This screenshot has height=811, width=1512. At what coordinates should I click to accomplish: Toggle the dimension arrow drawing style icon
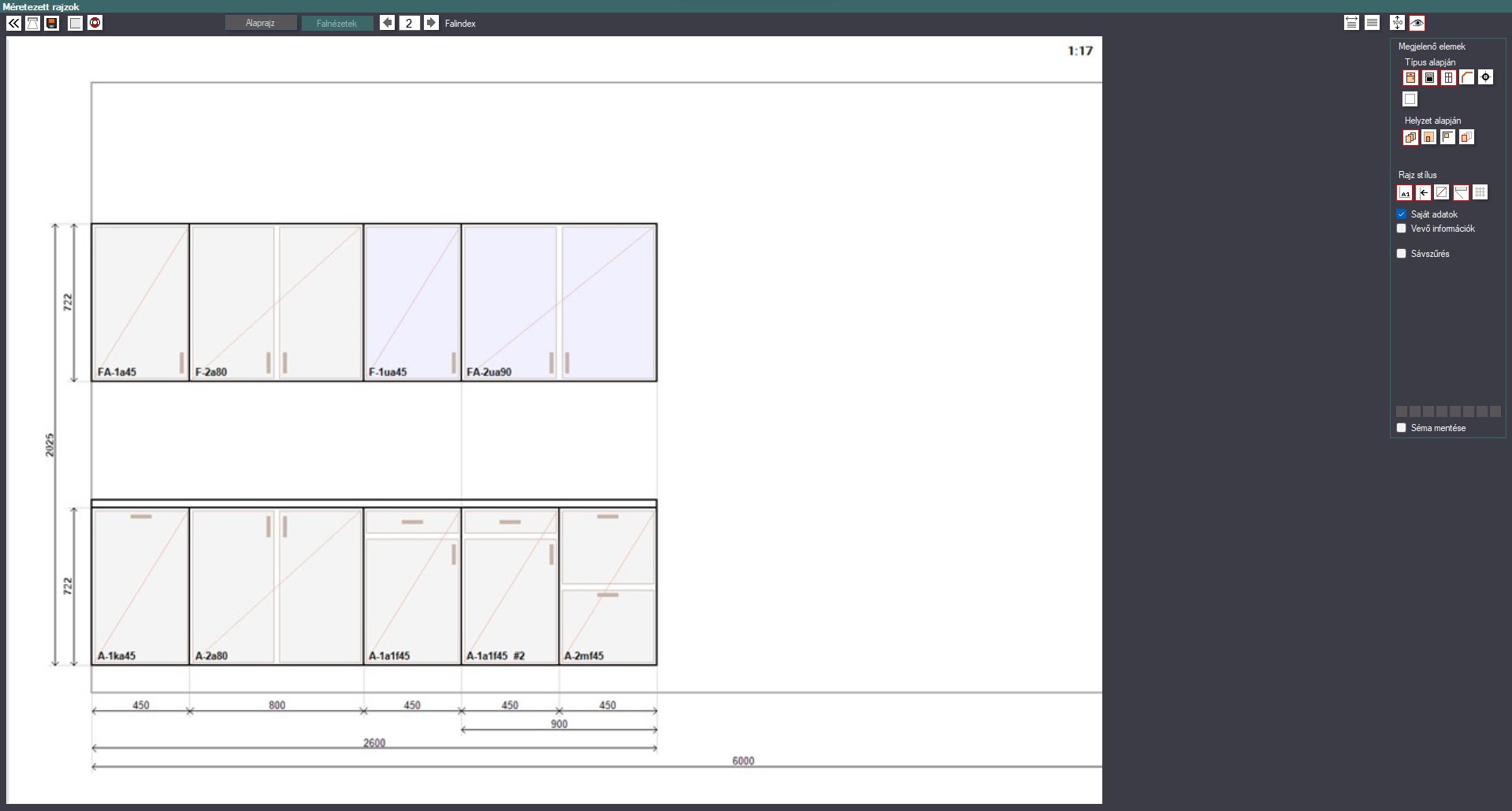click(1423, 192)
